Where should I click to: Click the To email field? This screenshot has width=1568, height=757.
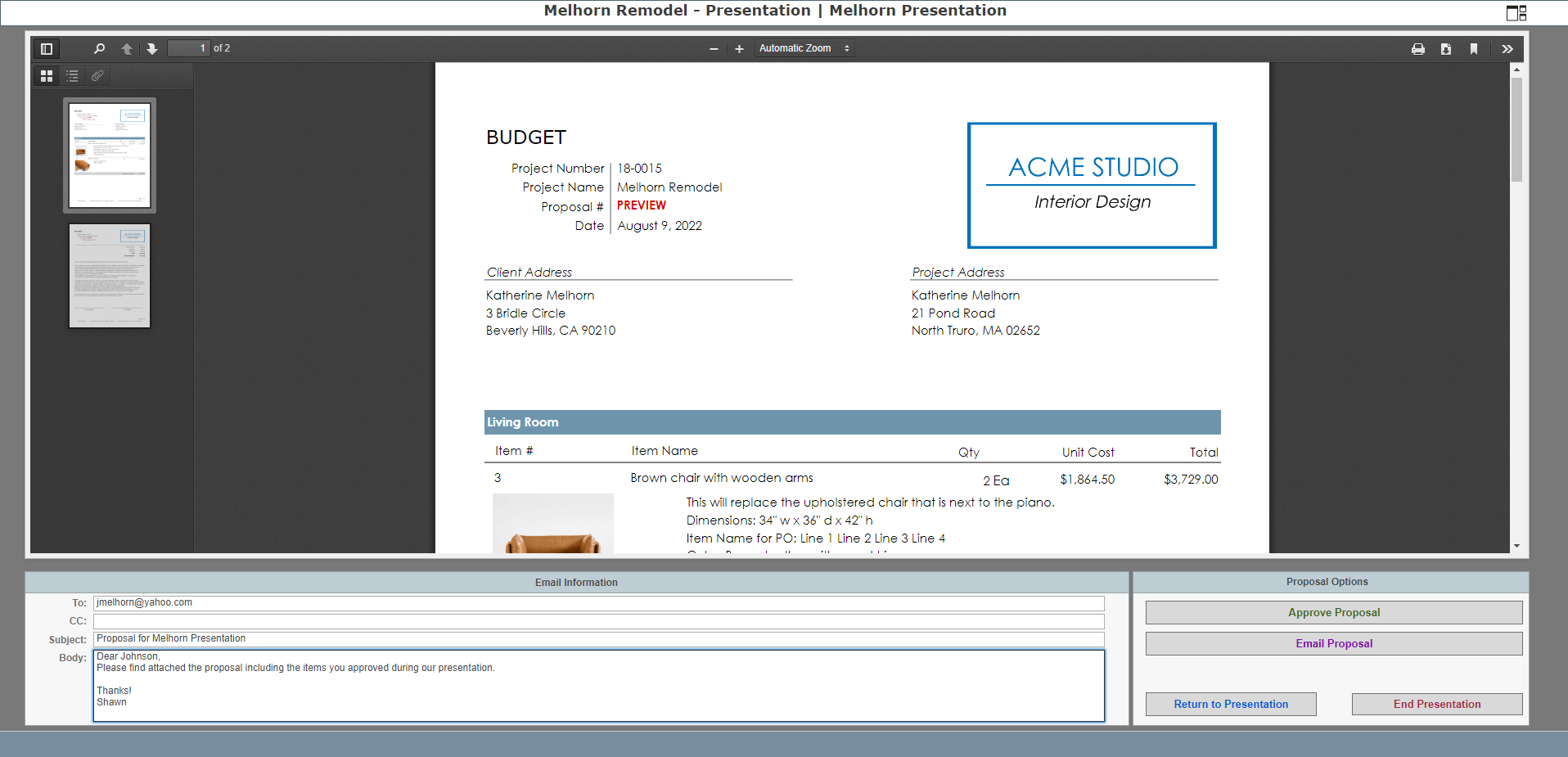click(x=599, y=603)
